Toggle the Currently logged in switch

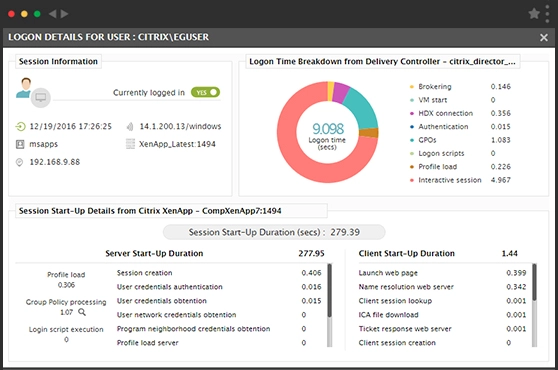205,92
